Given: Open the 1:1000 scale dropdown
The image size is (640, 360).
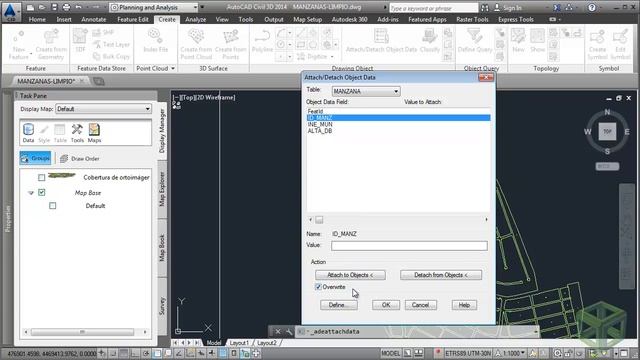Looking at the screenshot, I should click(x=513, y=353).
